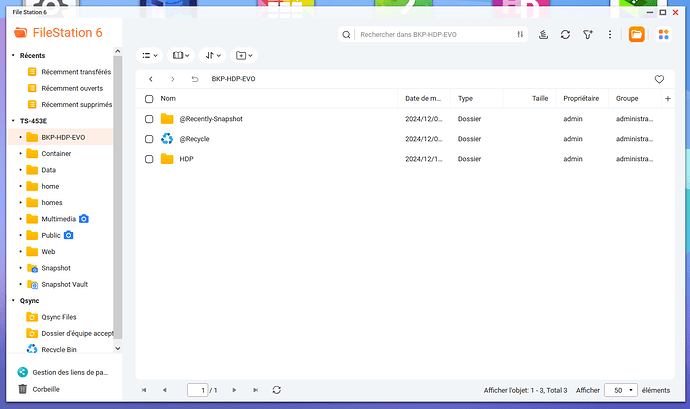Open the smart filter funnel icon

[588, 34]
